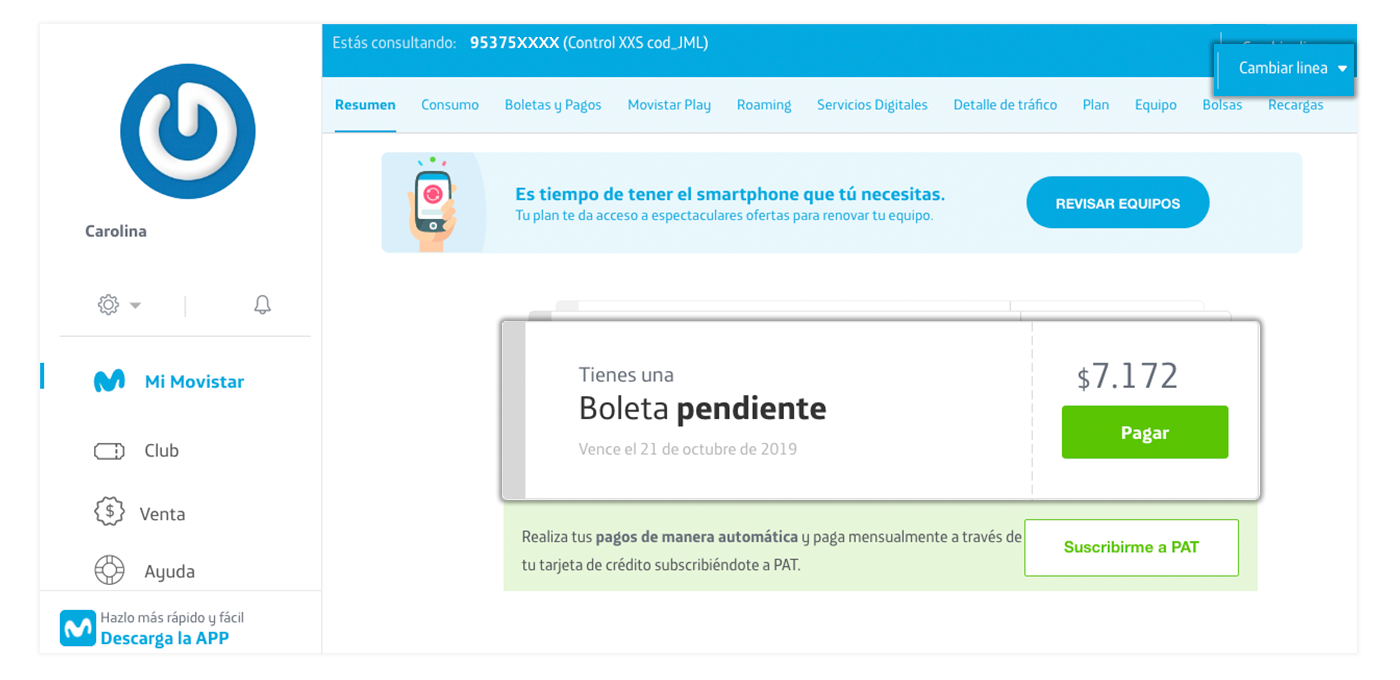Image resolution: width=1400 pixels, height=680 pixels.
Task: Select the Plan tab
Action: [1096, 105]
